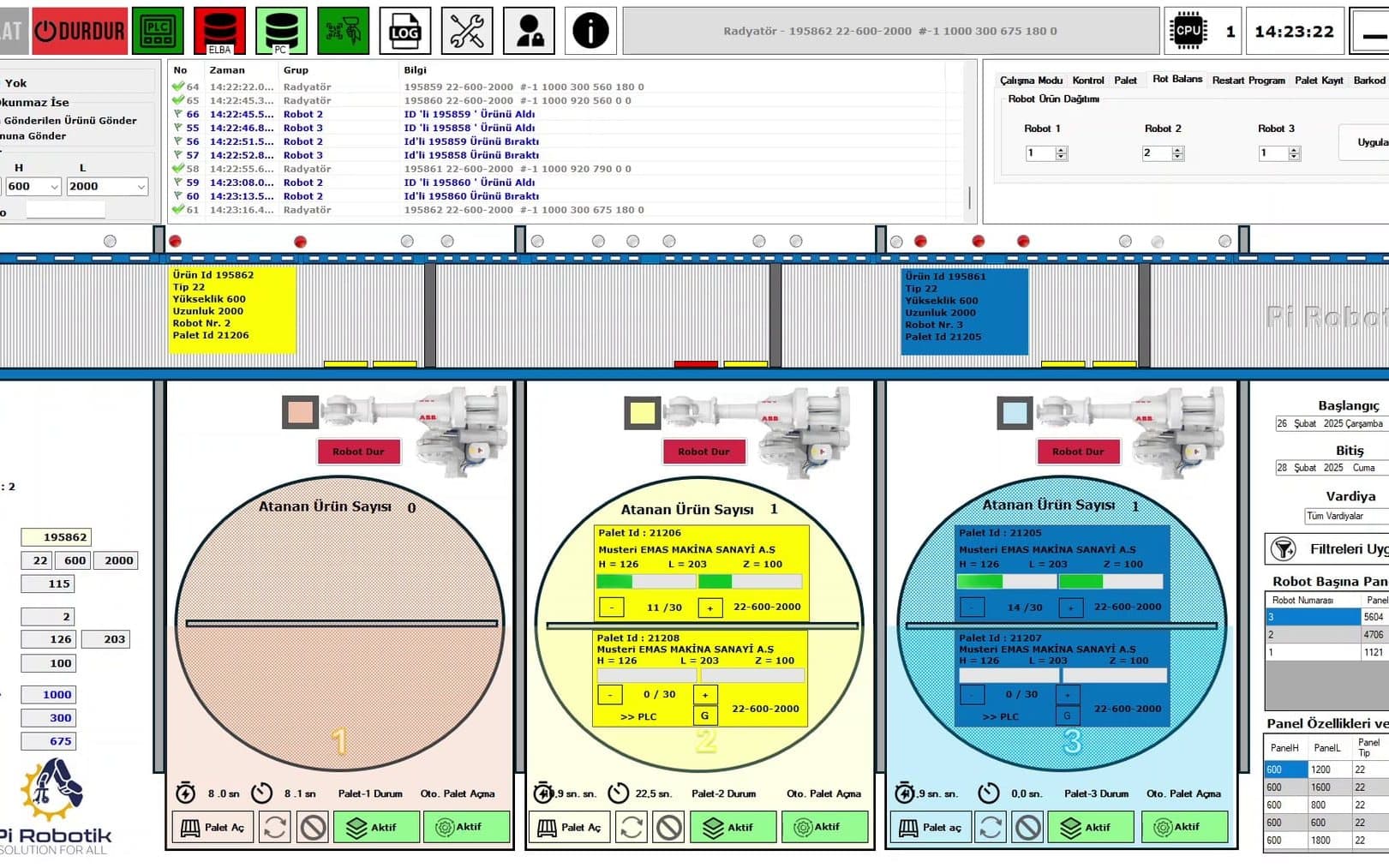The width and height of the screenshot is (1389, 868).
Task: Click the information icon in toolbar
Action: [x=590, y=31]
